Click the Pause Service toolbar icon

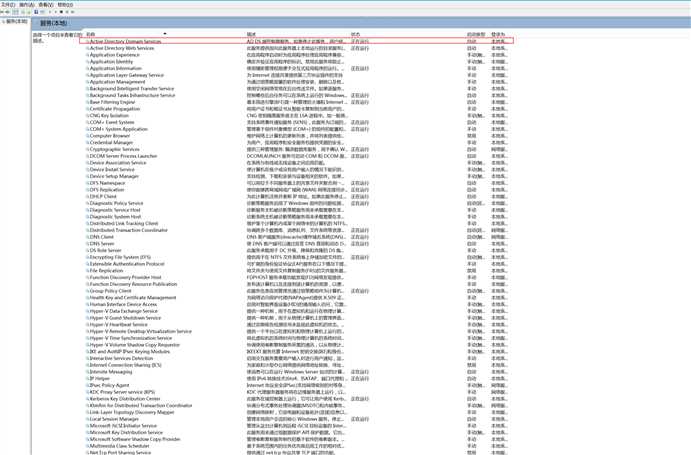click(x=67, y=12)
